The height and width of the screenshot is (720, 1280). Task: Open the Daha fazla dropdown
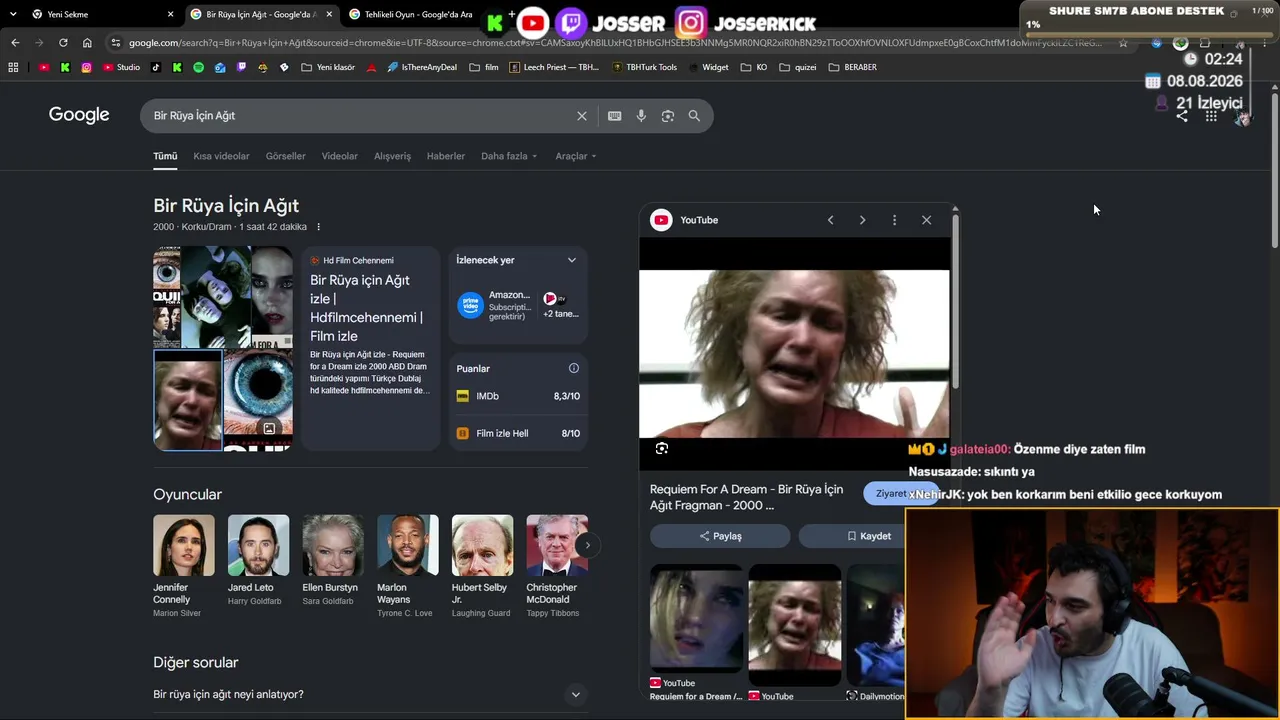(x=509, y=156)
